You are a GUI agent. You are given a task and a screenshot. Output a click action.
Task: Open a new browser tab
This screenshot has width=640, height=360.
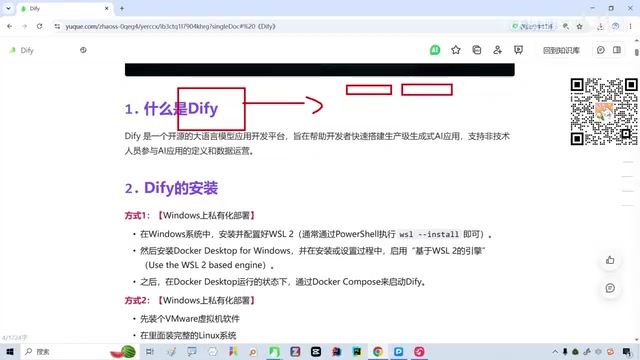coord(122,8)
